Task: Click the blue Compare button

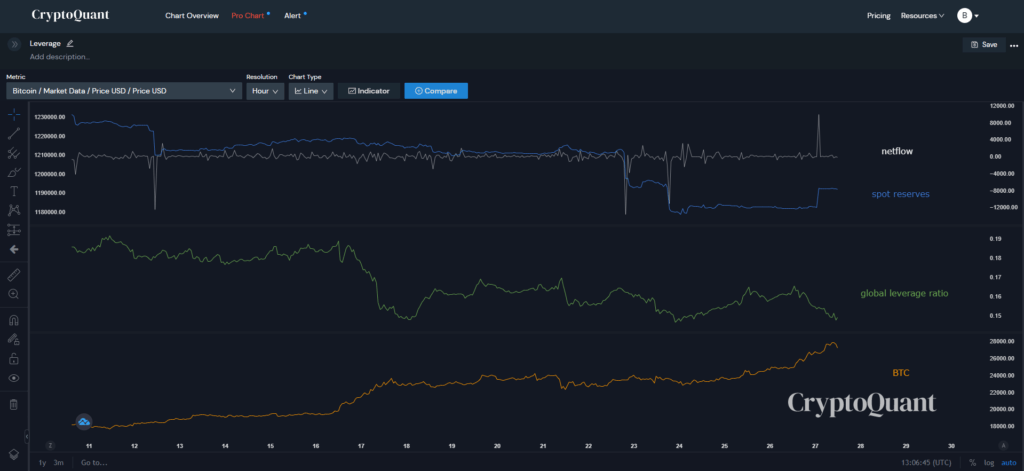Action: coord(436,91)
